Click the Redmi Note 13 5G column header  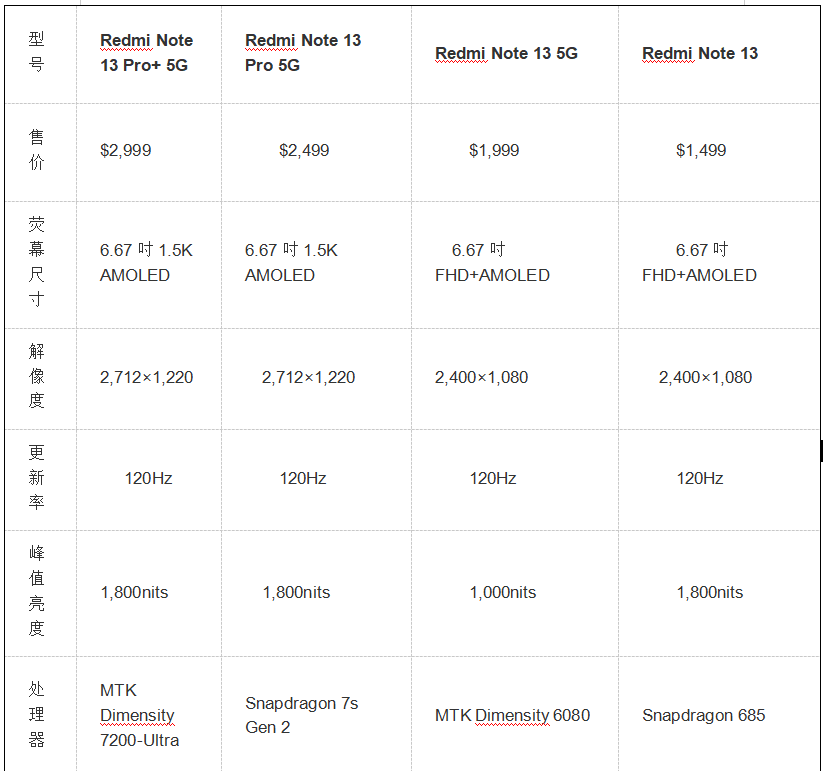[x=506, y=53]
